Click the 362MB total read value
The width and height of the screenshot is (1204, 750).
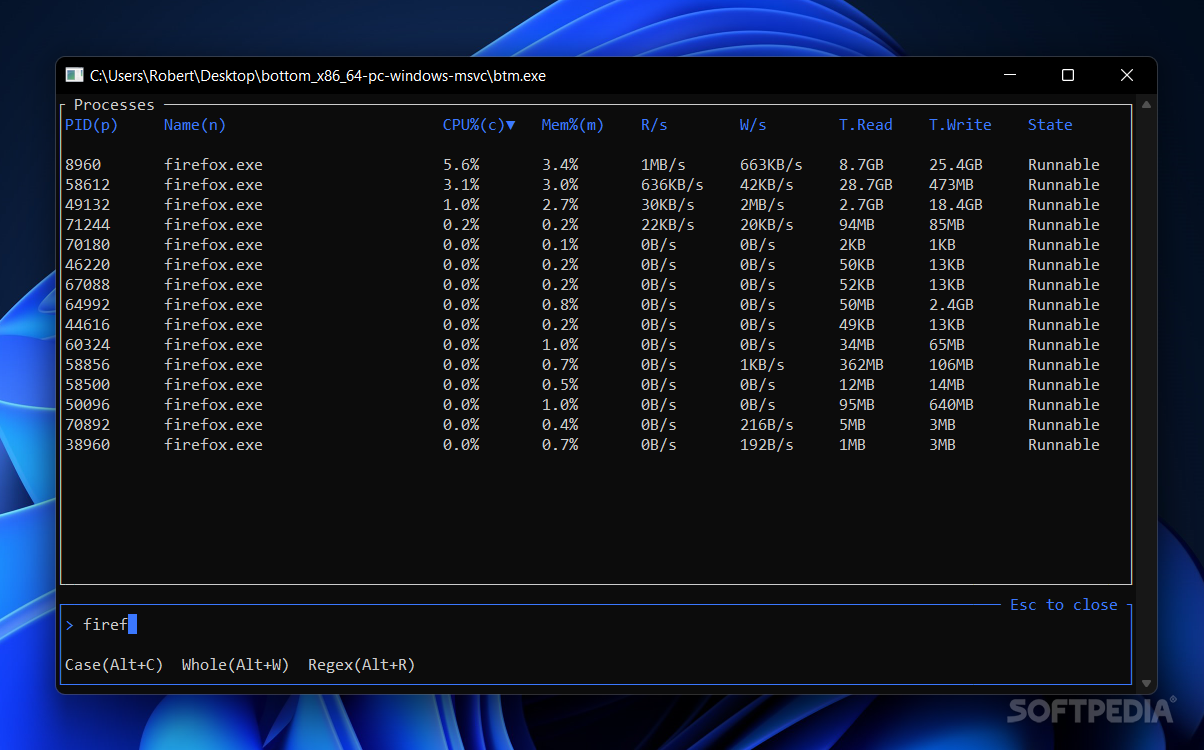click(x=861, y=365)
